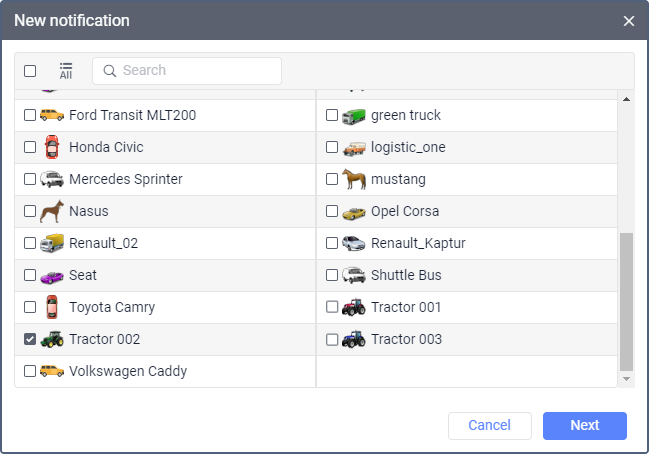Viewport: 649px width, 454px height.
Task: Click the Tractor 002 green tractor icon
Action: click(x=52, y=339)
